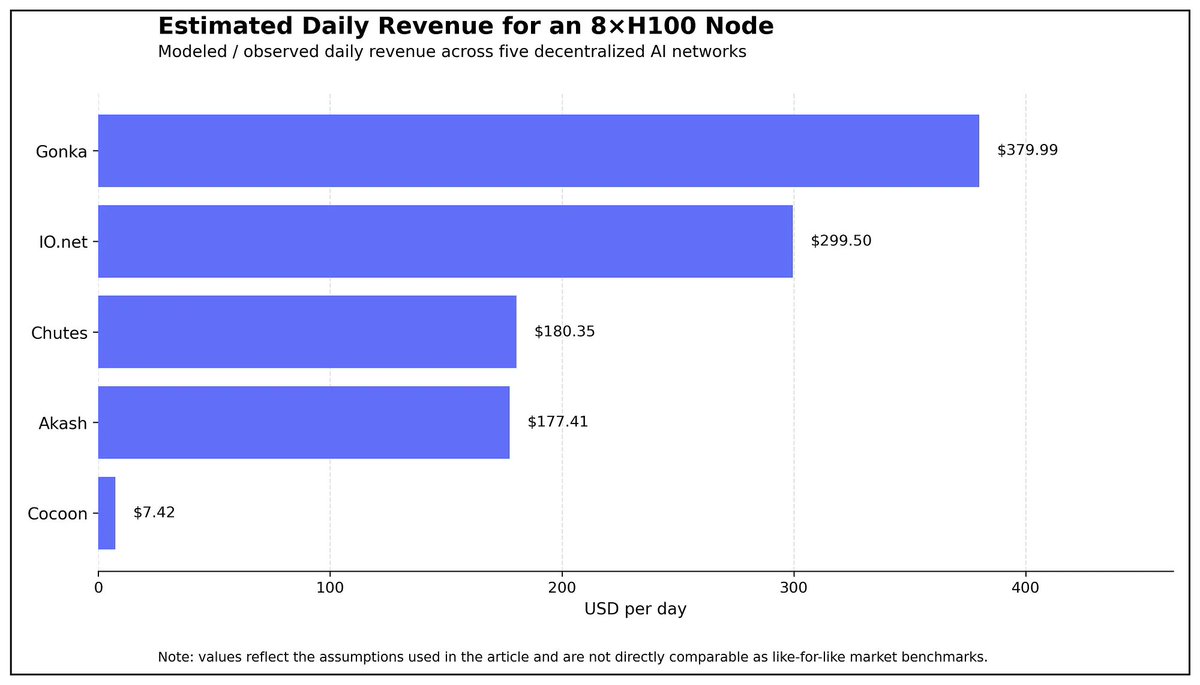
Task: Click the Akash revenue bar
Action: 304,422
